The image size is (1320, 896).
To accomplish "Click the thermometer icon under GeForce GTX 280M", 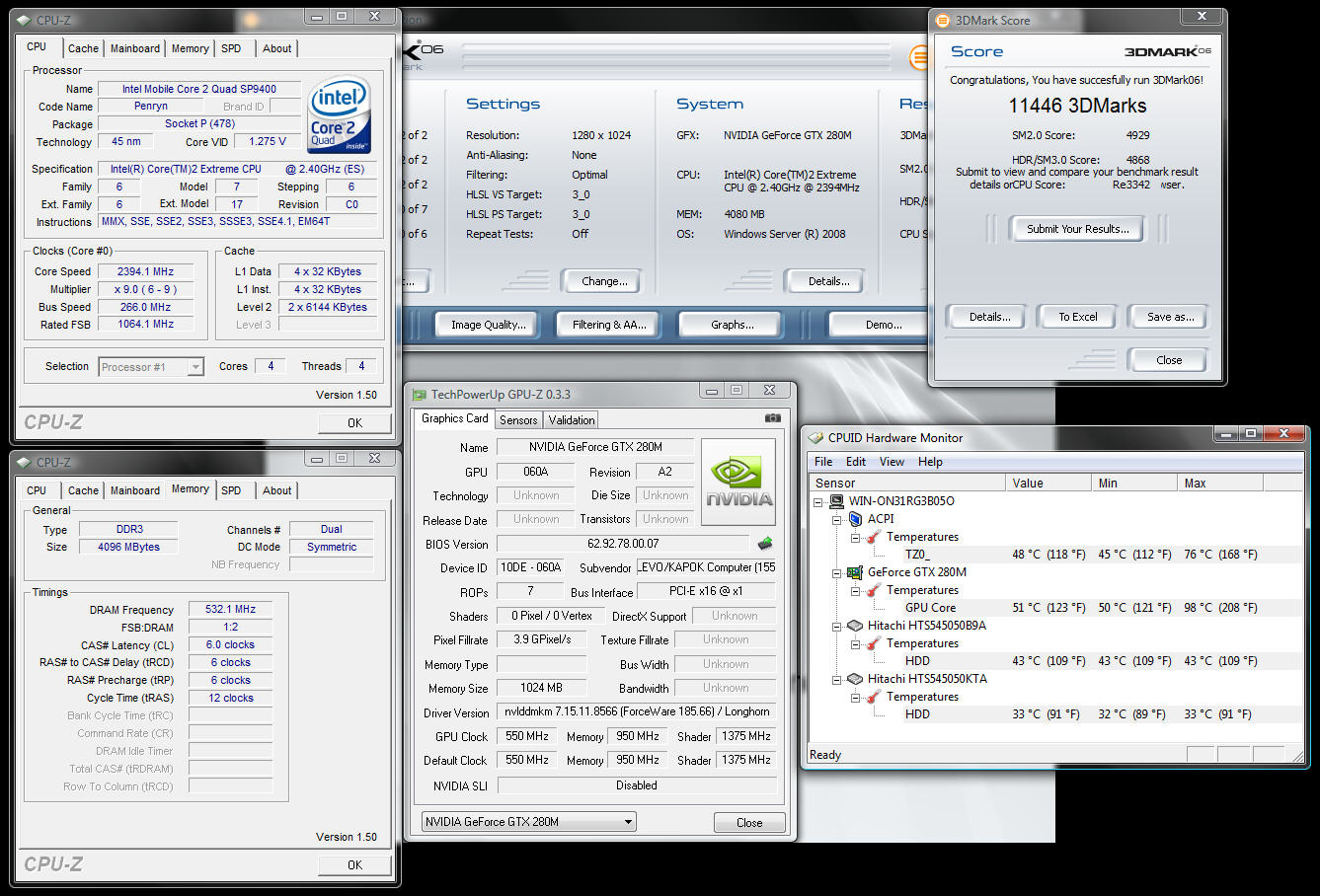I will (873, 590).
